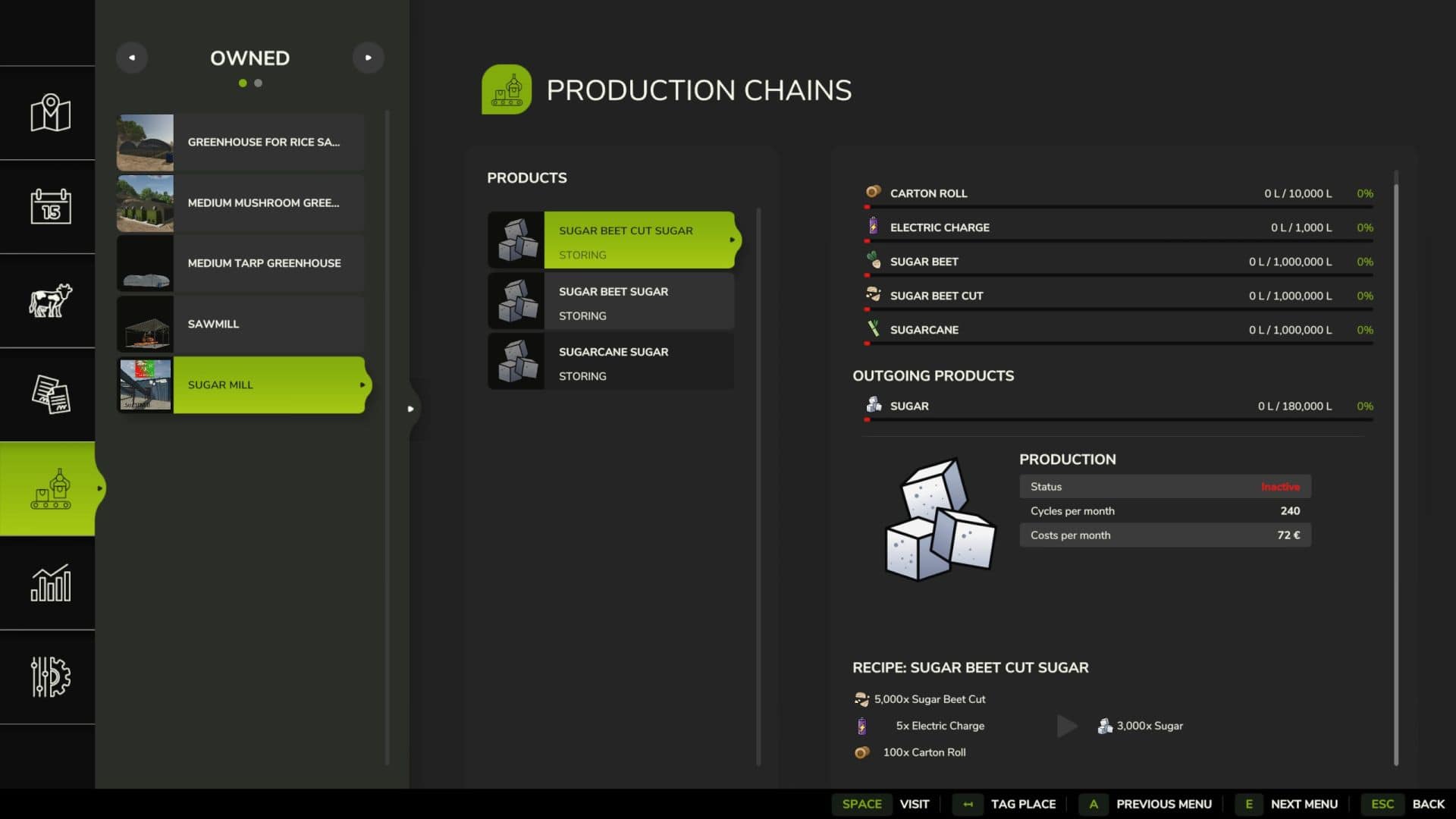Viewport: 1456px width, 819px height.
Task: Open the statistics bar chart icon
Action: coord(50,582)
